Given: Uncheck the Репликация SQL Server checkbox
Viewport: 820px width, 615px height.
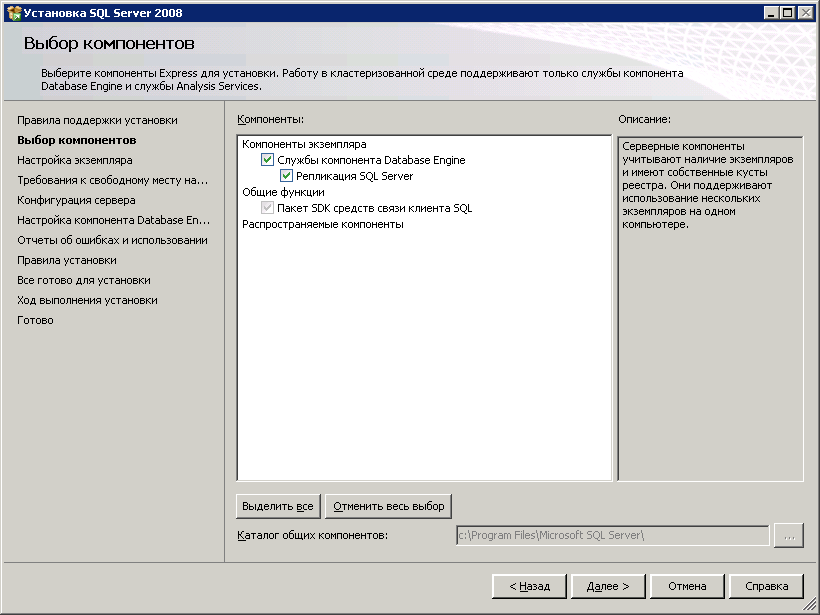Looking at the screenshot, I should tap(287, 176).
